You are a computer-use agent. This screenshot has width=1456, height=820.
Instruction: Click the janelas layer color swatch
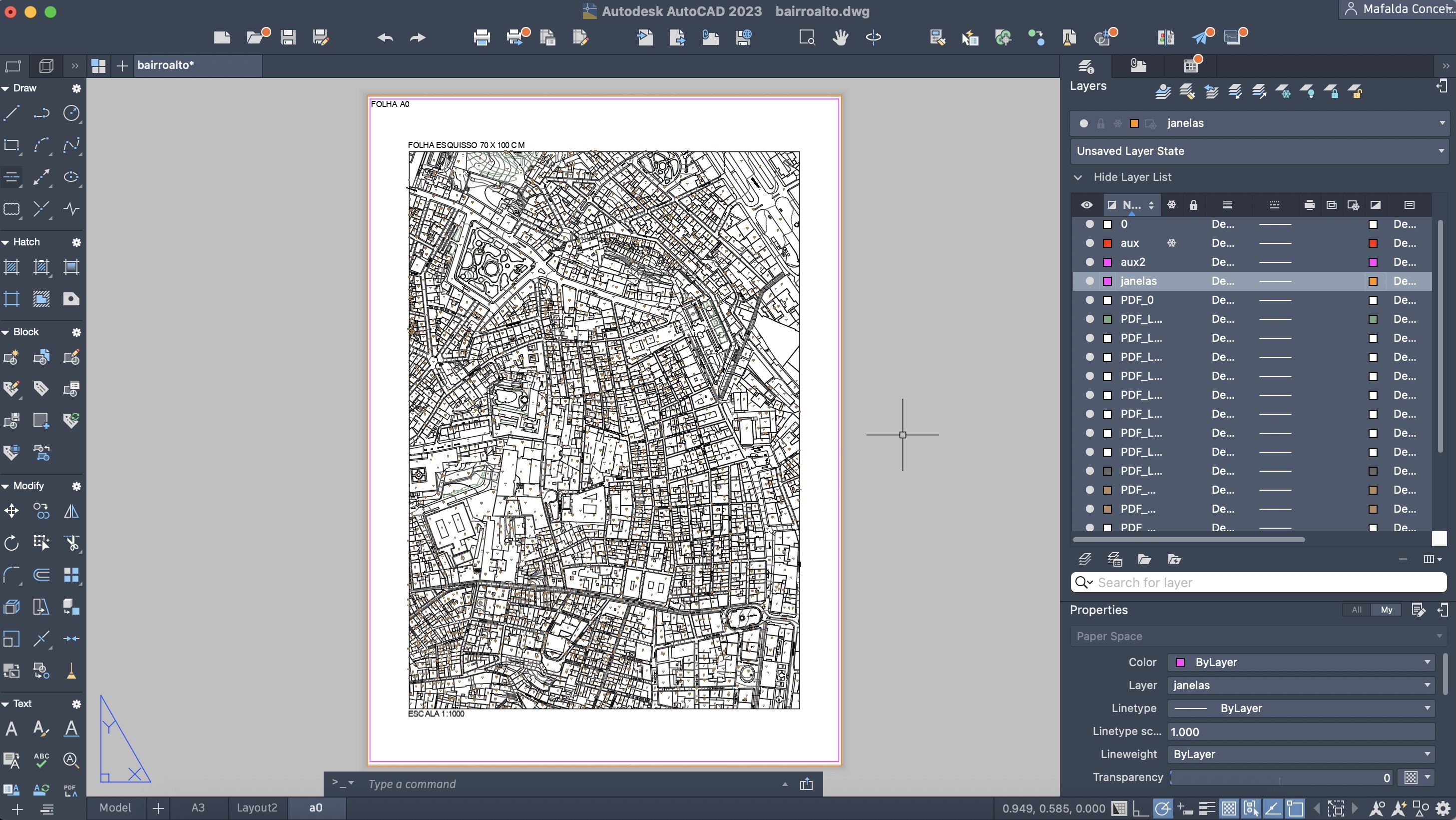point(1107,281)
